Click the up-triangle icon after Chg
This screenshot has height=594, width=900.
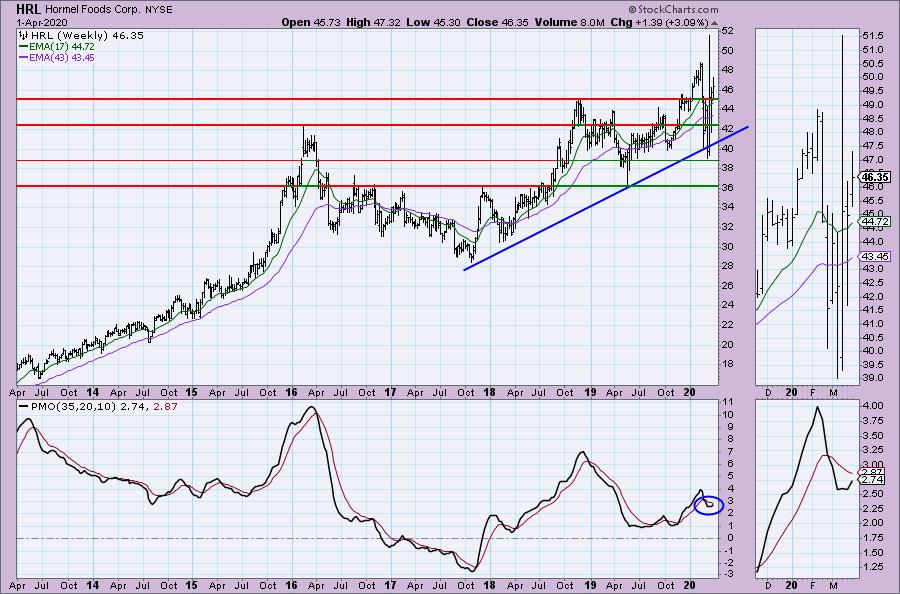[x=714, y=23]
